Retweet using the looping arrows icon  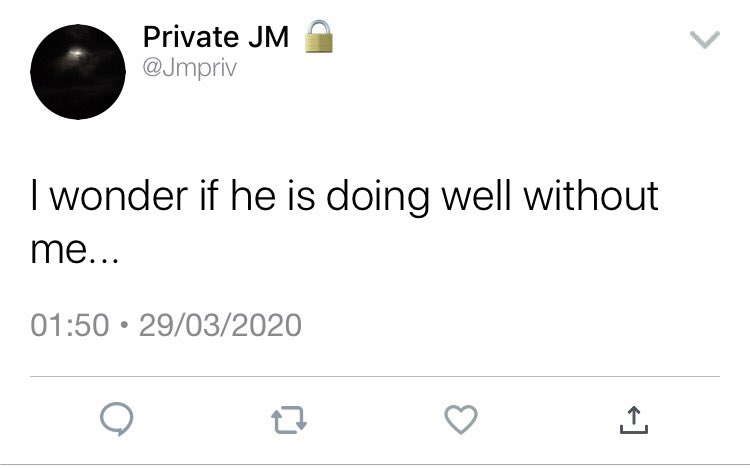tap(289, 420)
